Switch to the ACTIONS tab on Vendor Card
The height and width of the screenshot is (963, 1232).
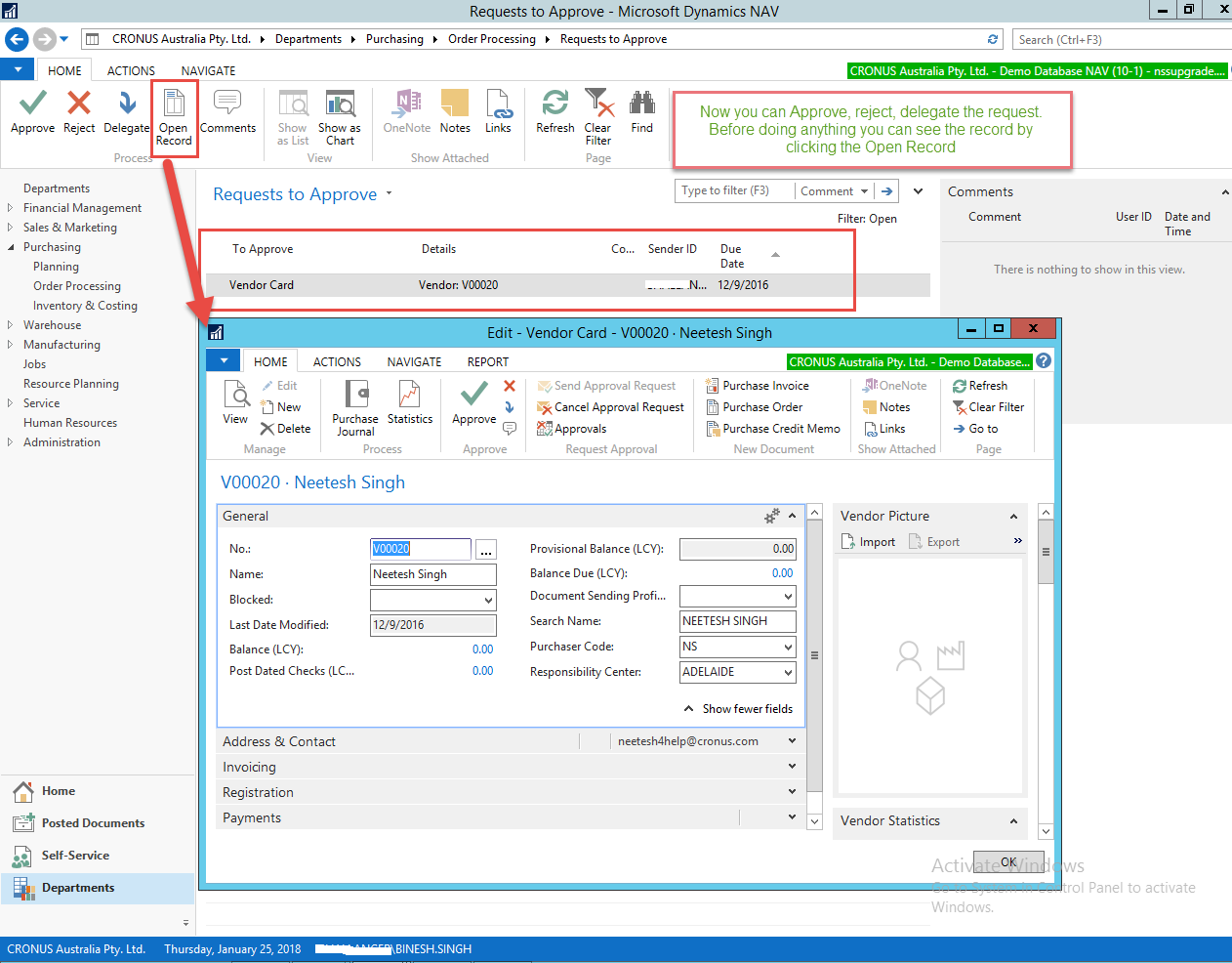point(336,361)
